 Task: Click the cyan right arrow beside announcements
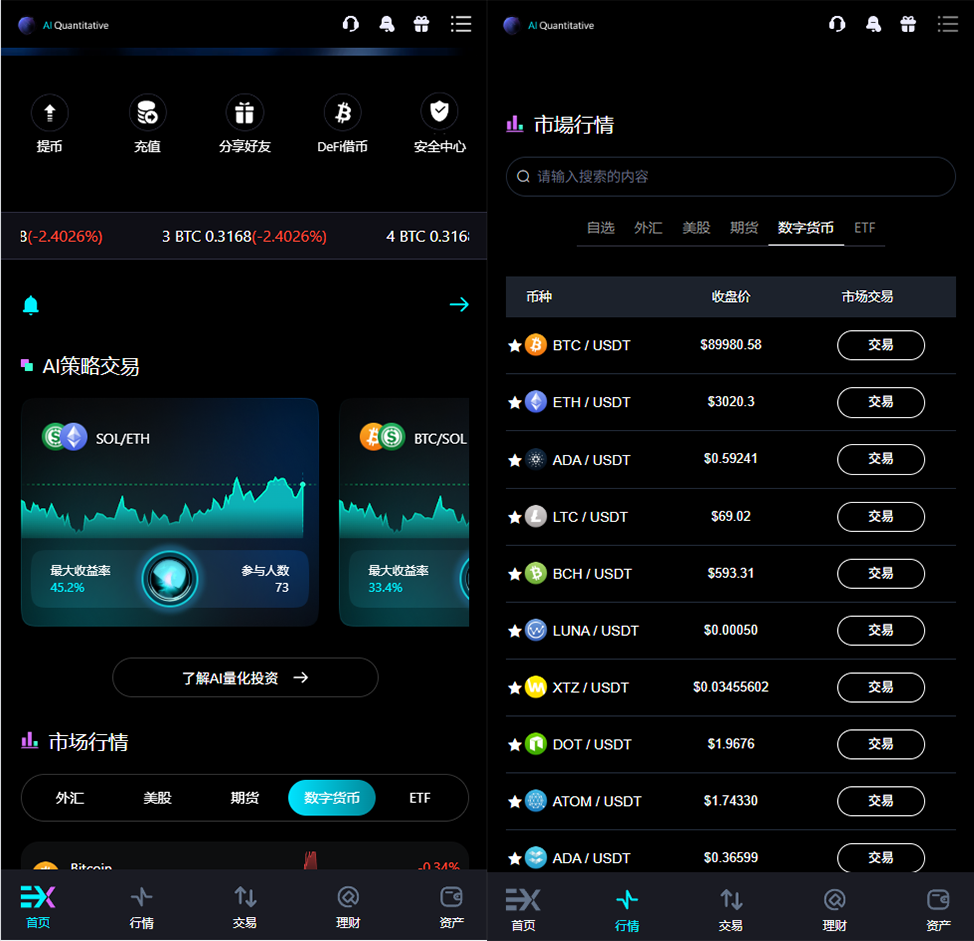point(459,305)
